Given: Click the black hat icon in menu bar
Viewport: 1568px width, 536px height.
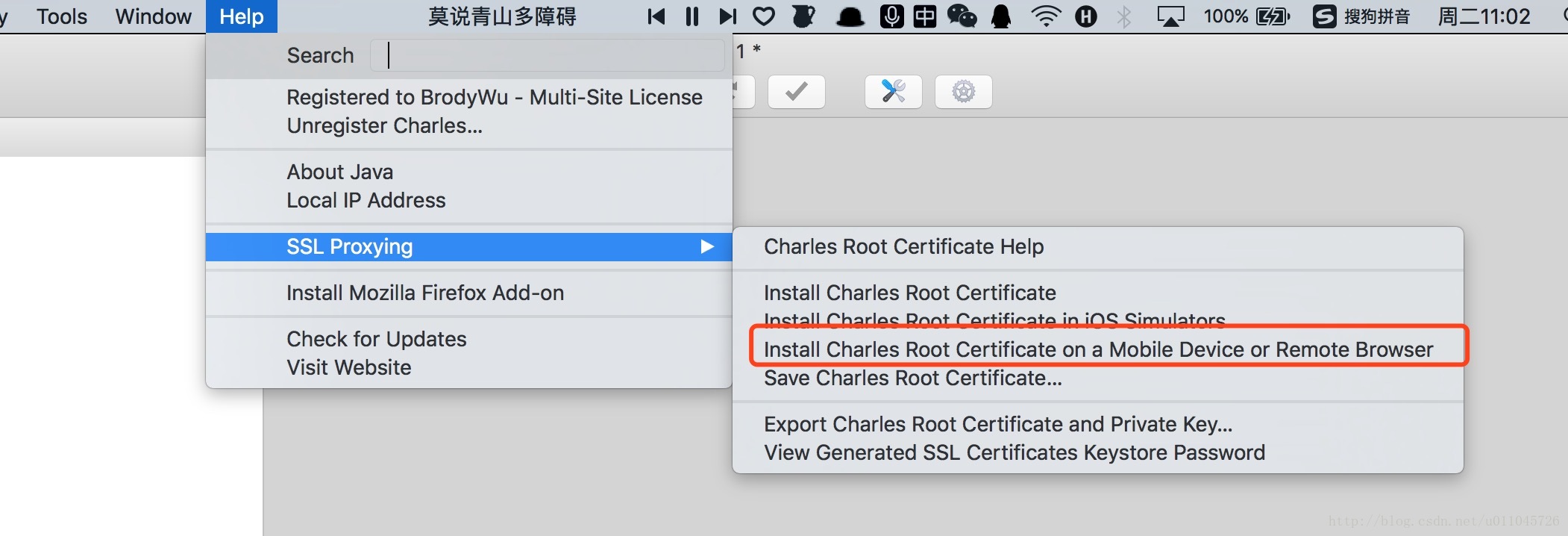Looking at the screenshot, I should click(x=850, y=17).
